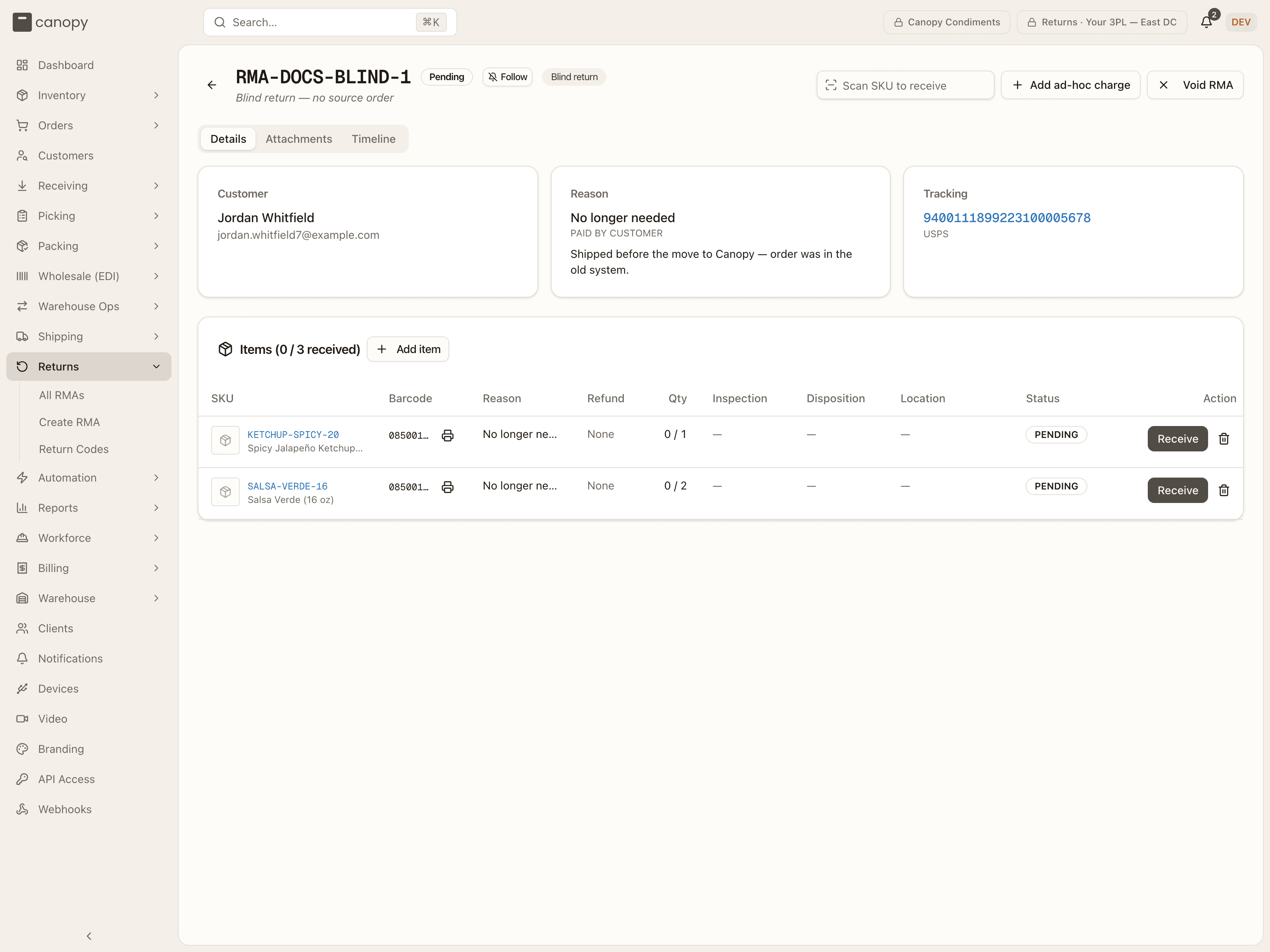Viewport: 1270px width, 952px height.
Task: Switch to the Timeline tab
Action: [x=373, y=139]
